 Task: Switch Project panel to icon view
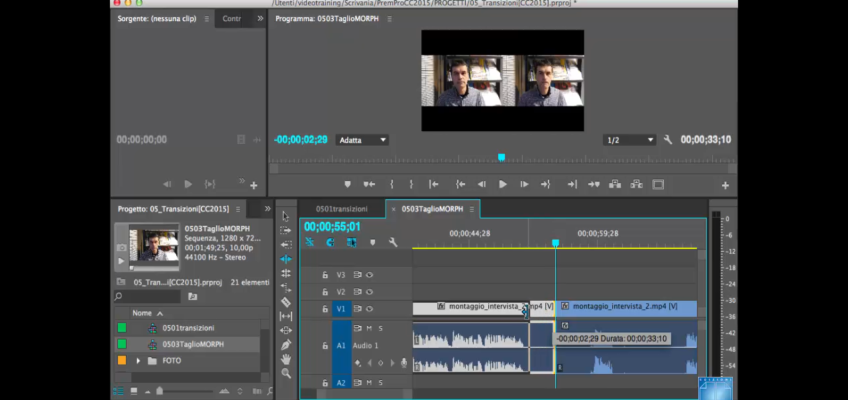click(134, 391)
